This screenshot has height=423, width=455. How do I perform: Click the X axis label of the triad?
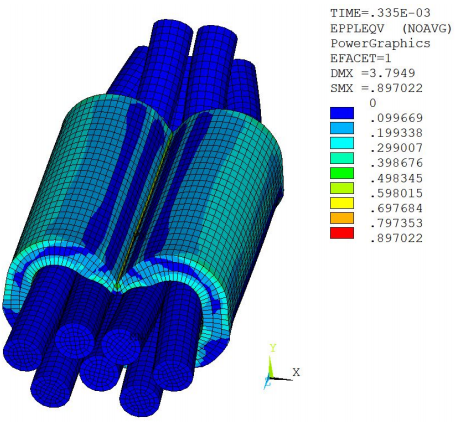296,372
